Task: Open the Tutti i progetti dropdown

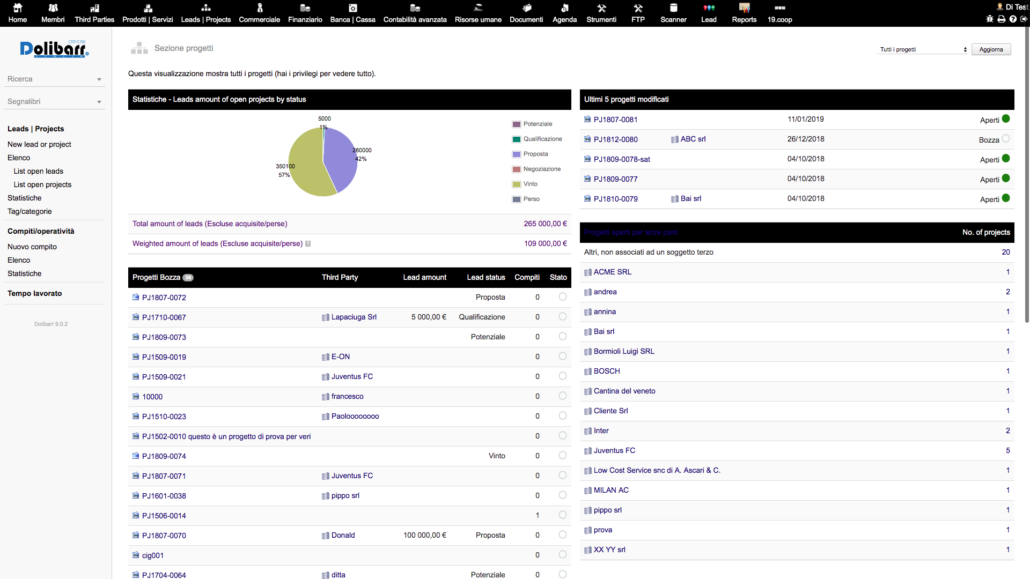Action: [x=923, y=49]
